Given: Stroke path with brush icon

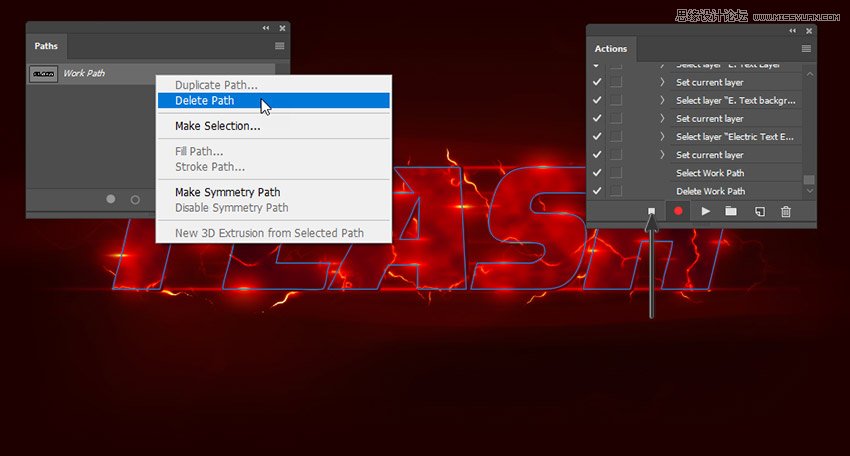Looking at the screenshot, I should [x=135, y=199].
